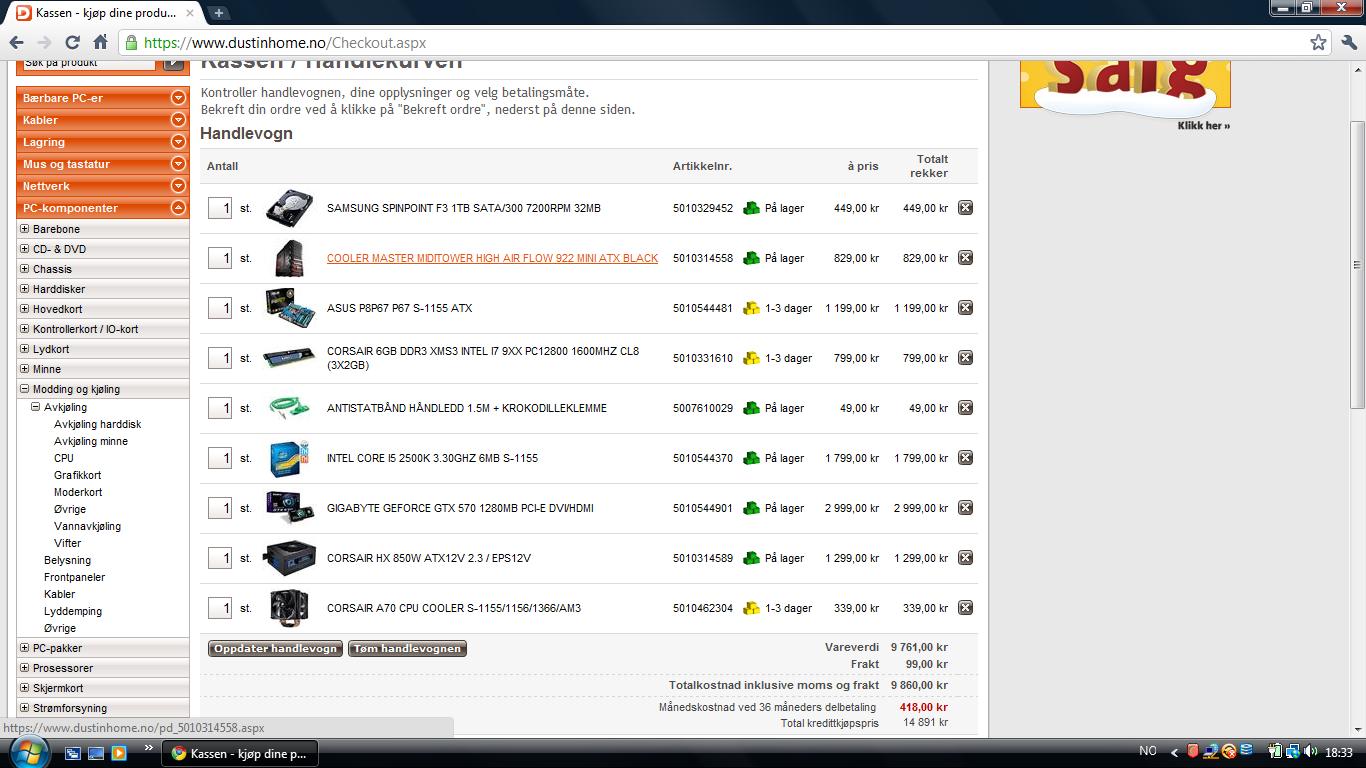Screen dimensions: 1366x768
Task: Expand the Harddisker tree node
Action: pos(25,289)
